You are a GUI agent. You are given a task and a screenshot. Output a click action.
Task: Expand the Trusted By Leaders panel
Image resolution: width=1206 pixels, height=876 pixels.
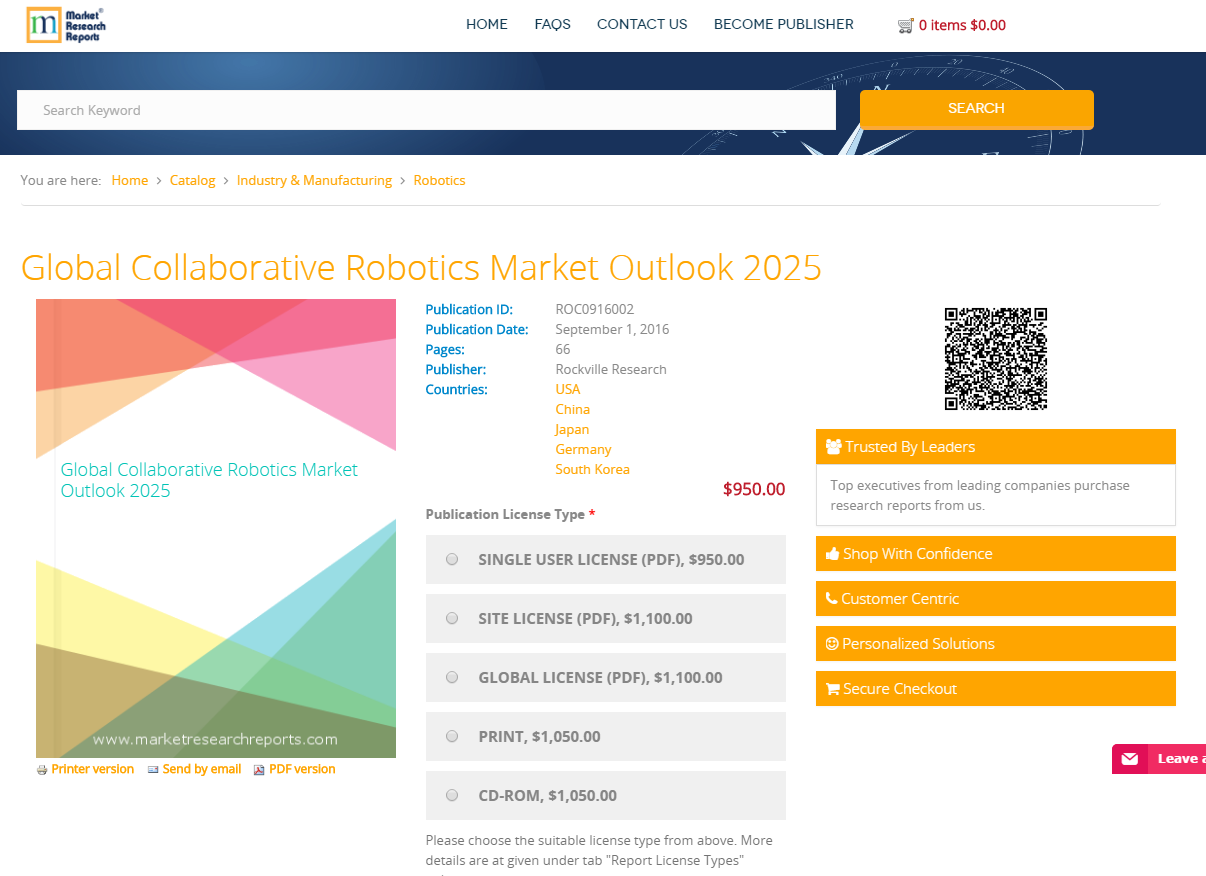point(995,446)
